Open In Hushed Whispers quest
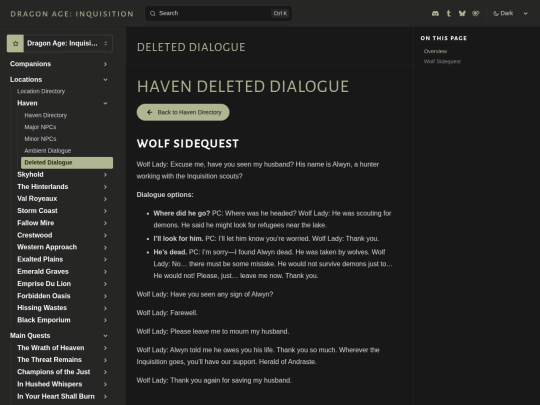 click(50, 384)
